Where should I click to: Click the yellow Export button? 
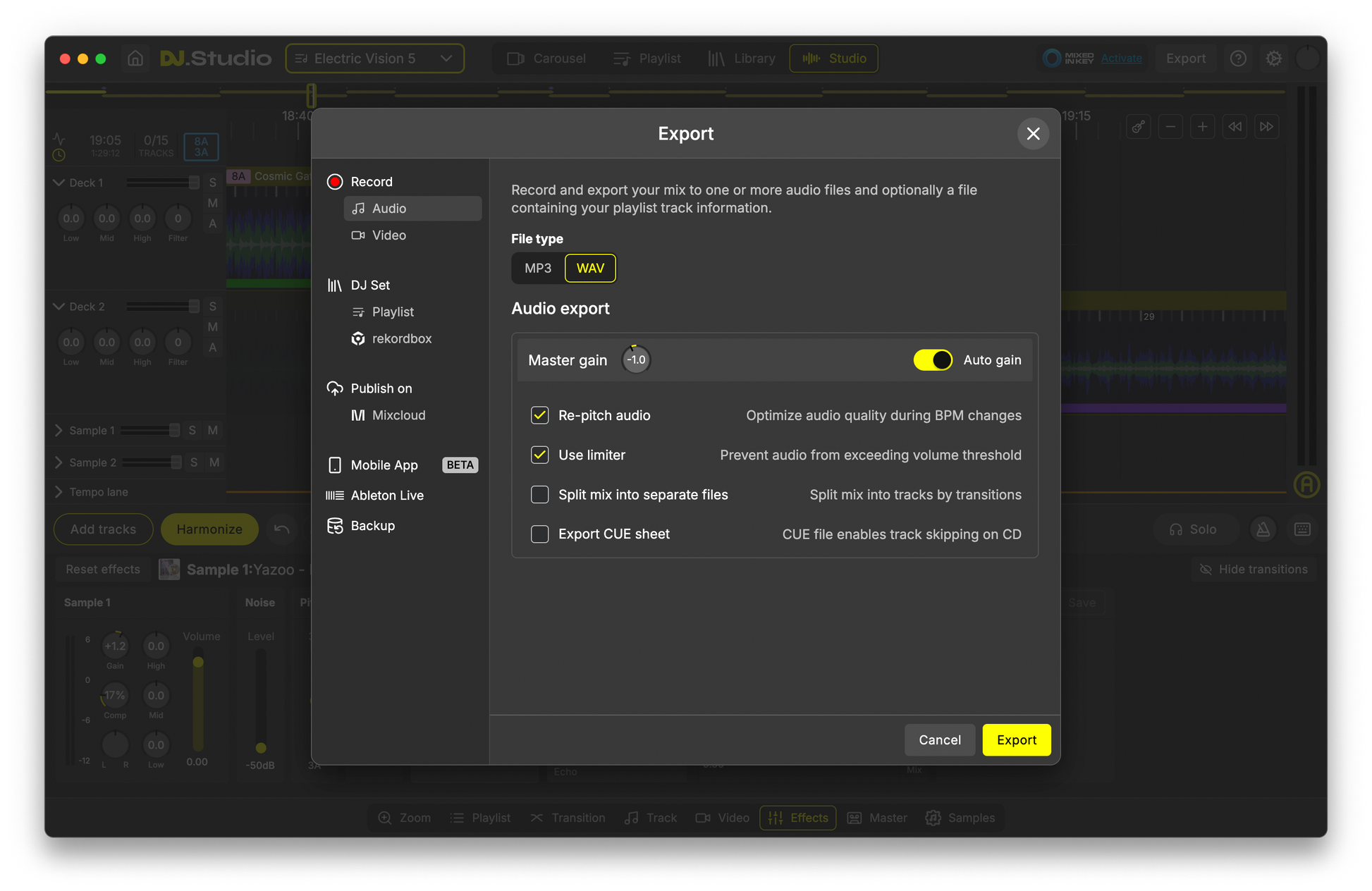click(1016, 740)
